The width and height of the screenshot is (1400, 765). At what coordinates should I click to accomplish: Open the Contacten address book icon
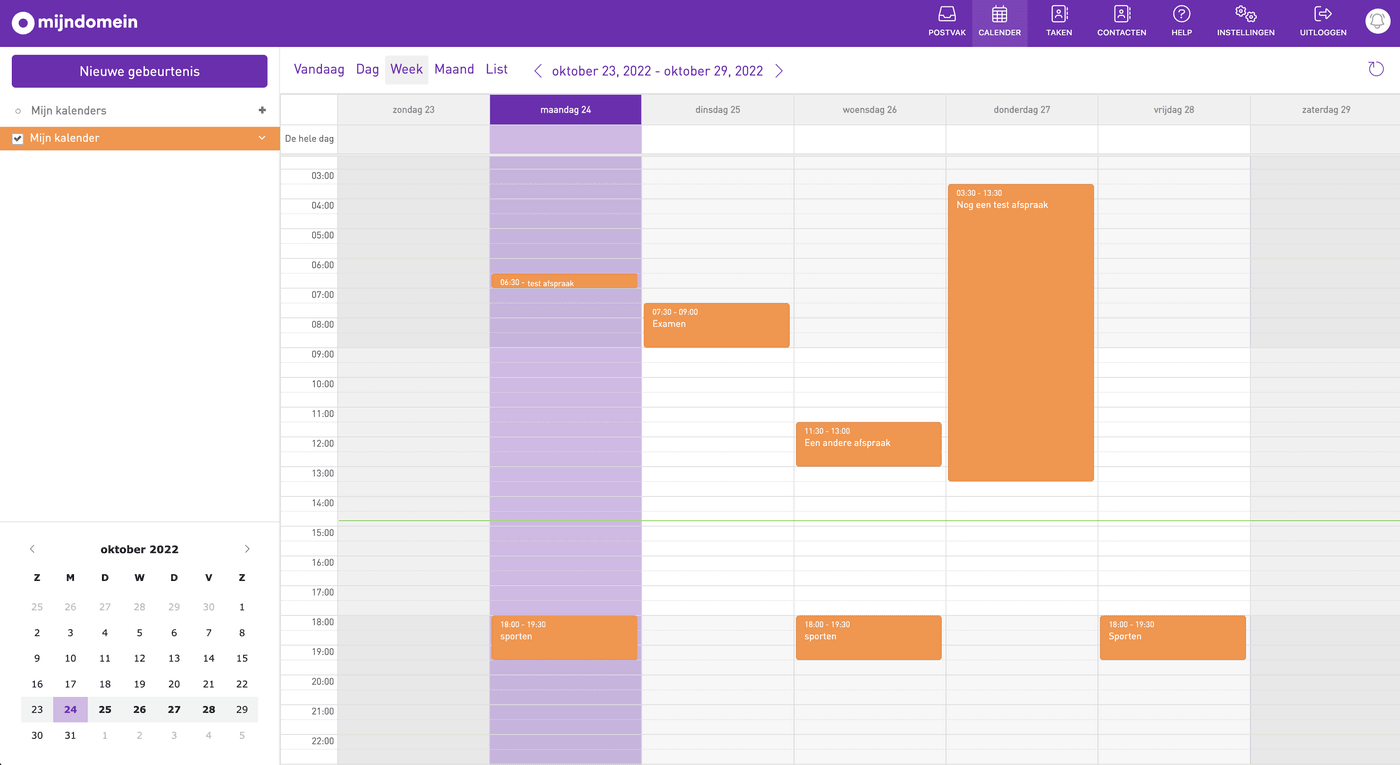tap(1121, 22)
